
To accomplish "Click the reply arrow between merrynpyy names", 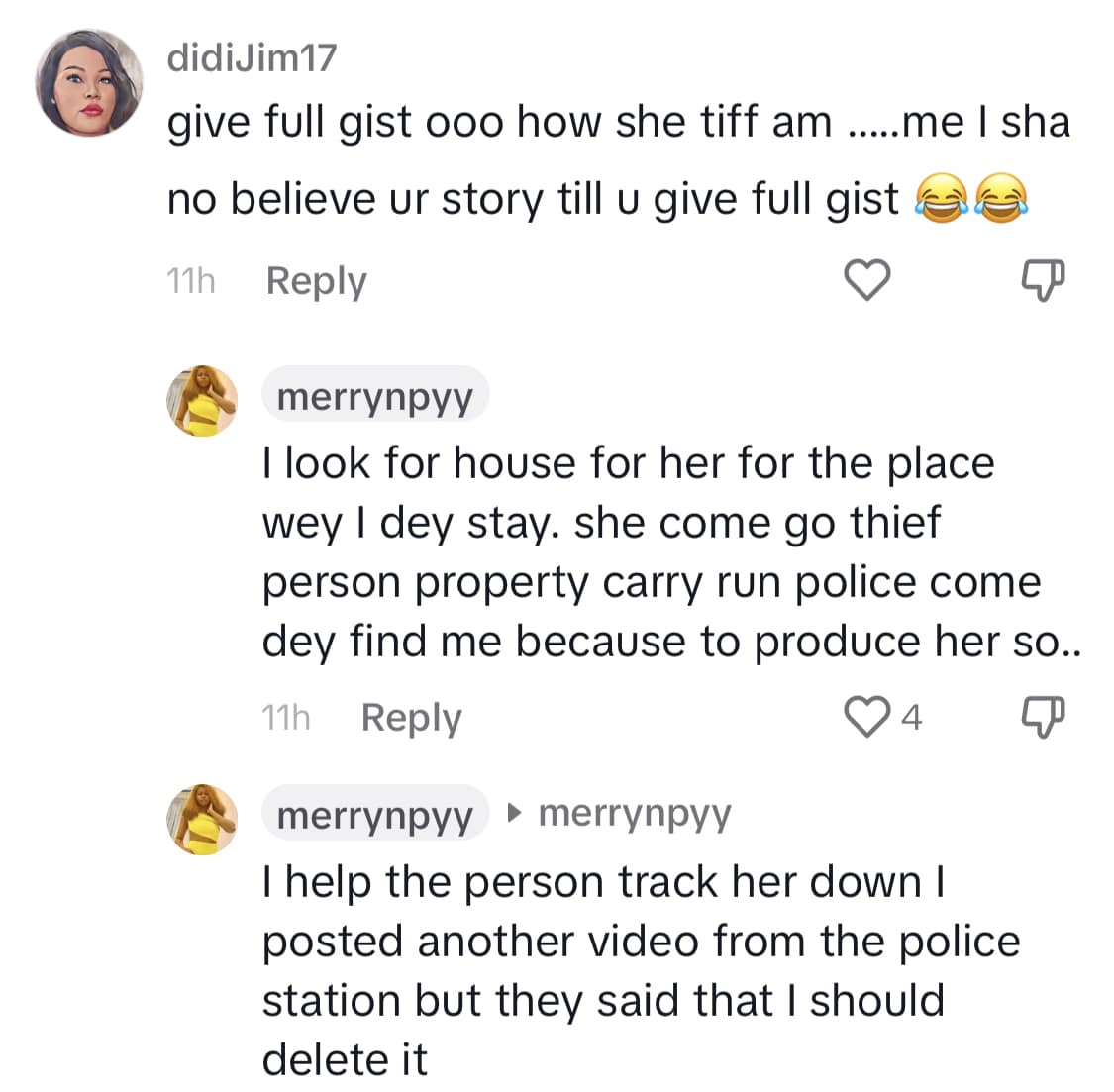I will (512, 814).
